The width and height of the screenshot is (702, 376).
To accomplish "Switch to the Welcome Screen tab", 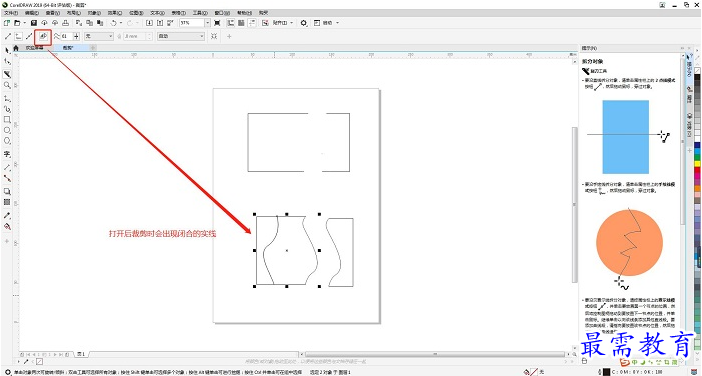I will (34, 47).
